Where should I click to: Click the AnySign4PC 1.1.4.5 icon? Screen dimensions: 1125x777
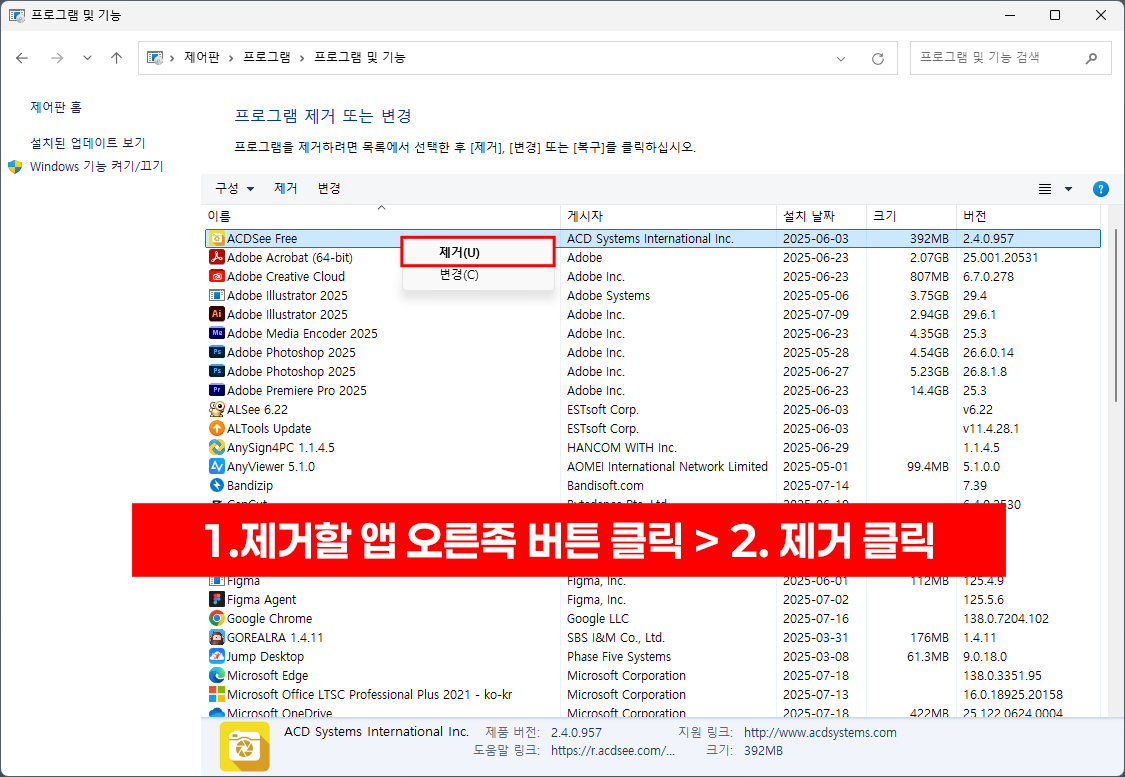[x=217, y=447]
